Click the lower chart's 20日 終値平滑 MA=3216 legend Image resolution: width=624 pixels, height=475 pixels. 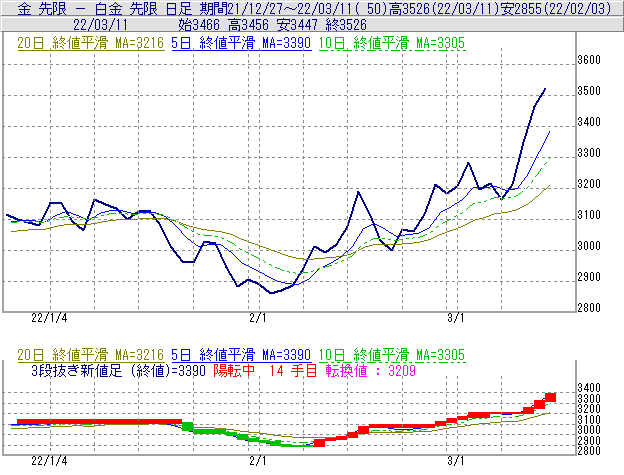[90, 354]
